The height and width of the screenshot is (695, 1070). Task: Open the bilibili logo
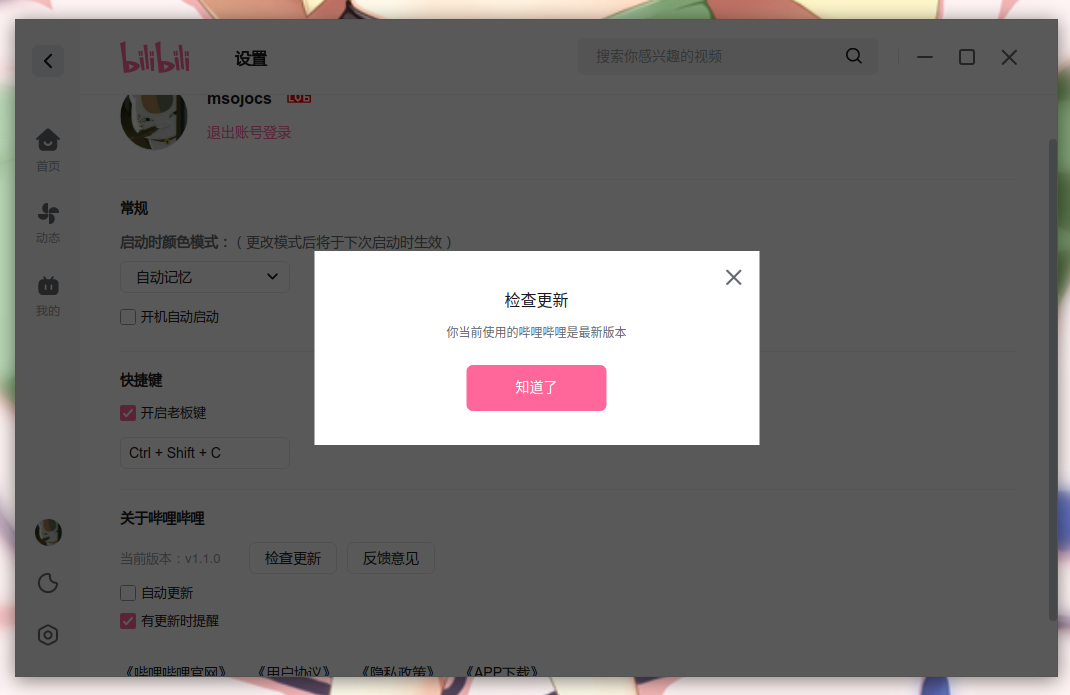155,57
